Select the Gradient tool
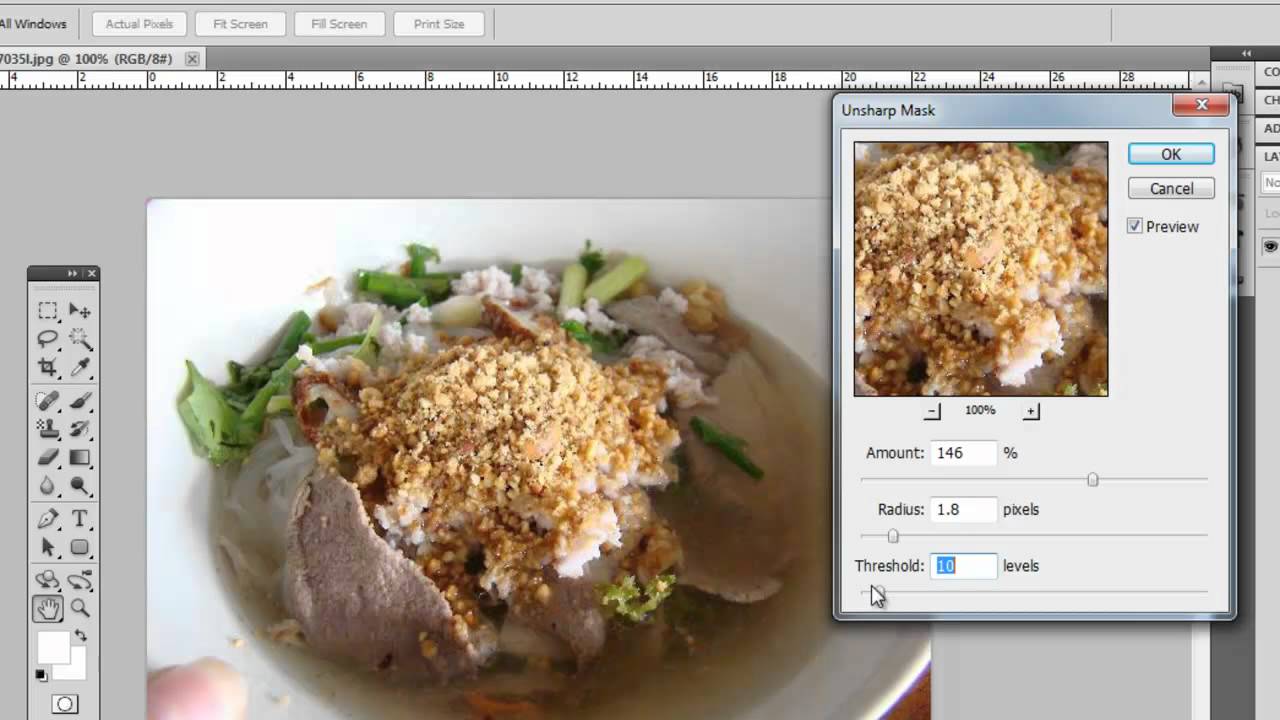The image size is (1280, 720). pos(80,457)
